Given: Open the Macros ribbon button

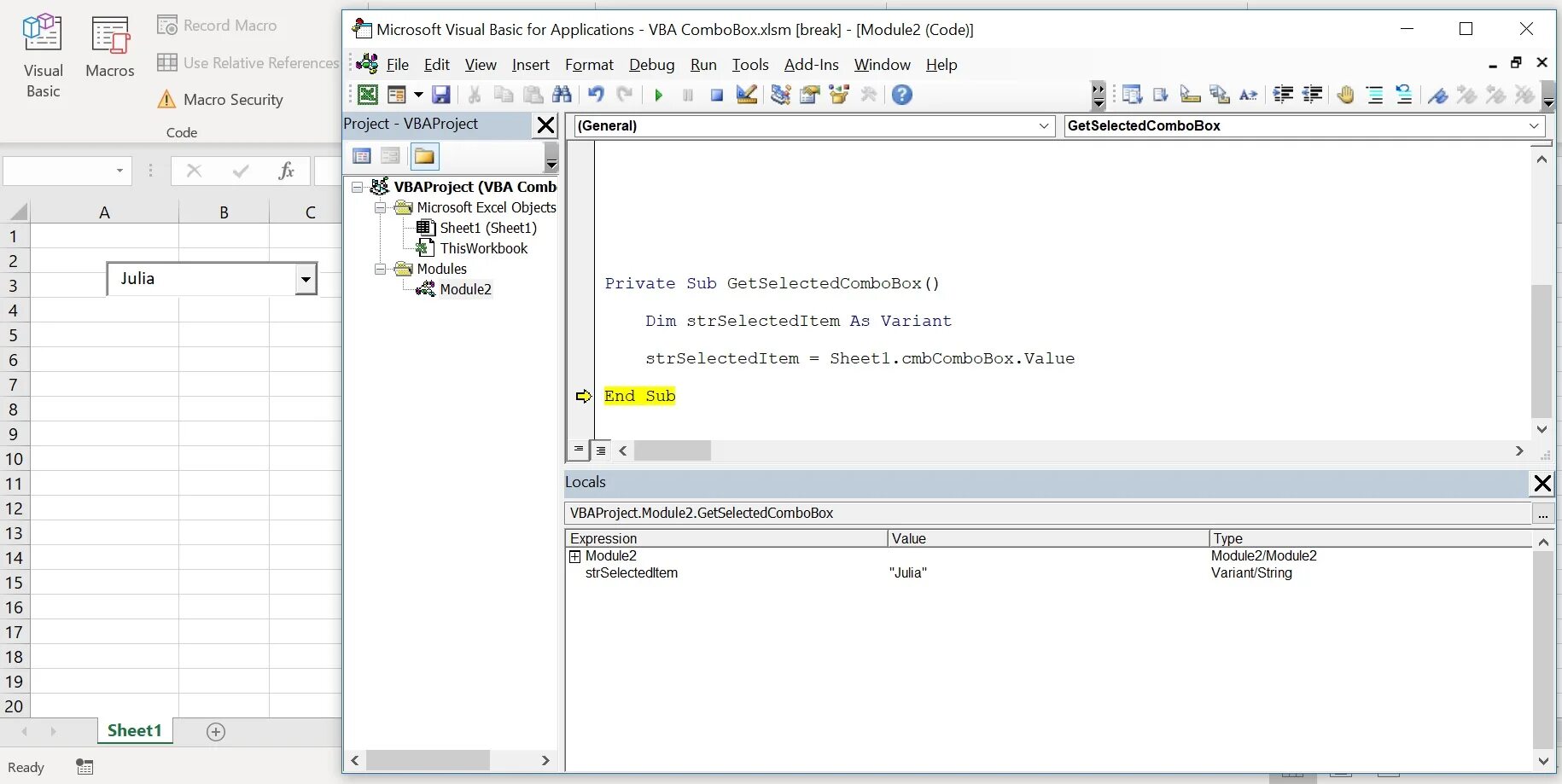Looking at the screenshot, I should [110, 48].
